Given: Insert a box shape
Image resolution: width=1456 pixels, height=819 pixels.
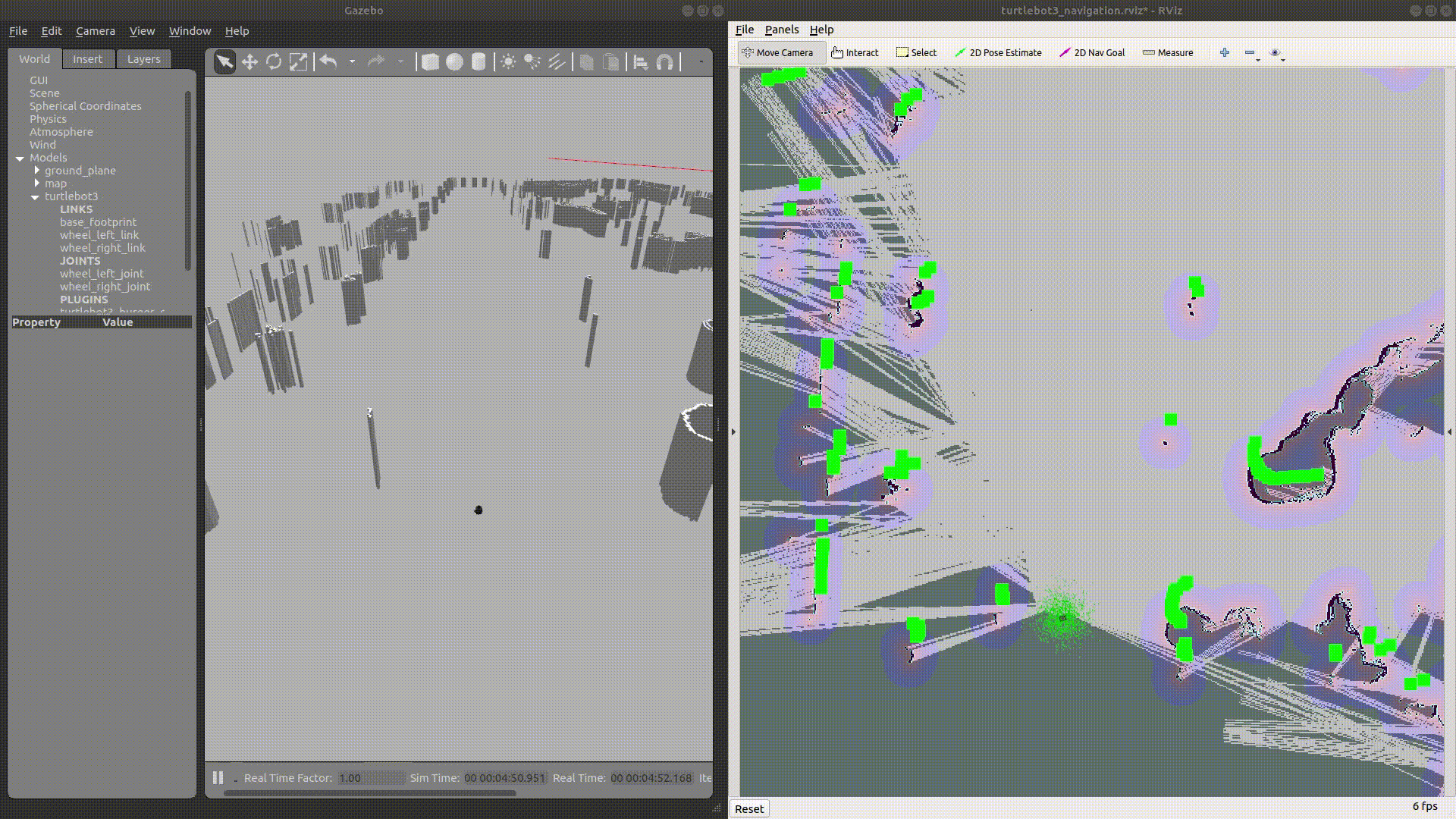Looking at the screenshot, I should (430, 62).
